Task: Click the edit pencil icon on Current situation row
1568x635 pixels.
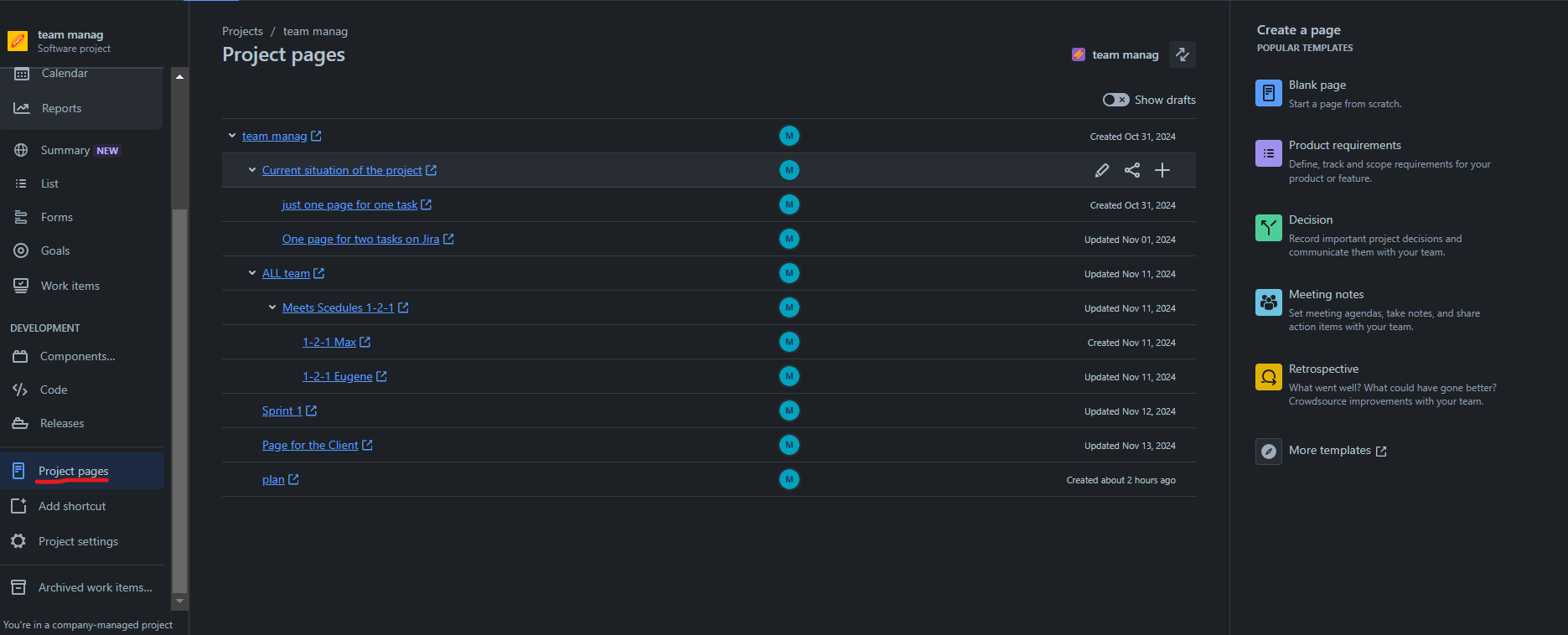Action: point(1102,170)
